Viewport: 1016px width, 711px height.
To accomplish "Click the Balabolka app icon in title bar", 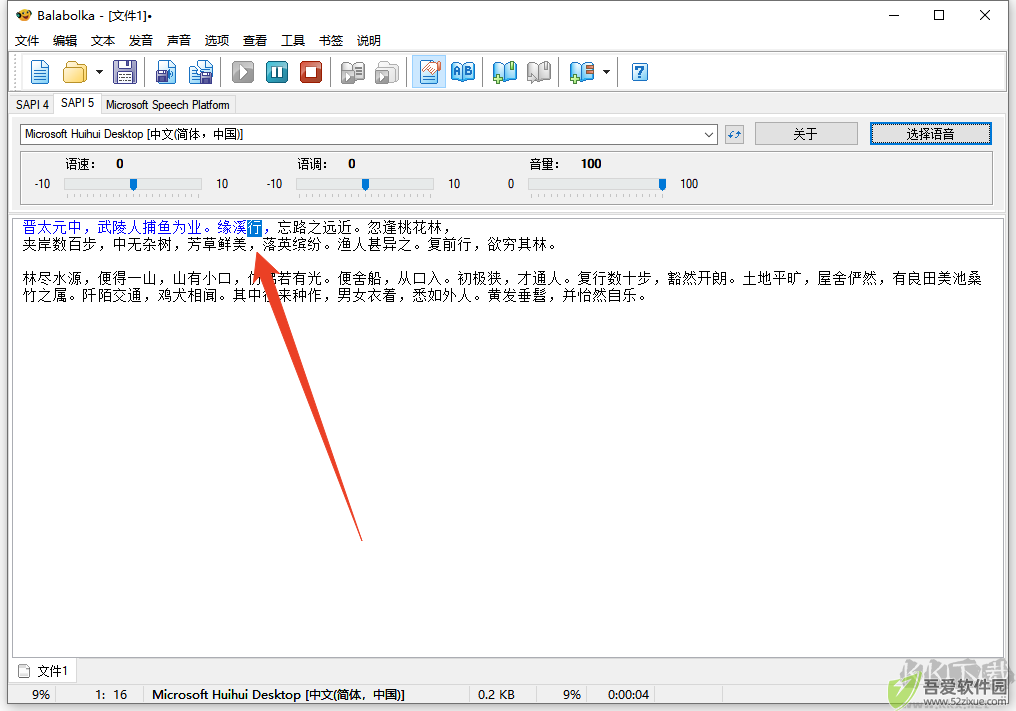I will (23, 15).
